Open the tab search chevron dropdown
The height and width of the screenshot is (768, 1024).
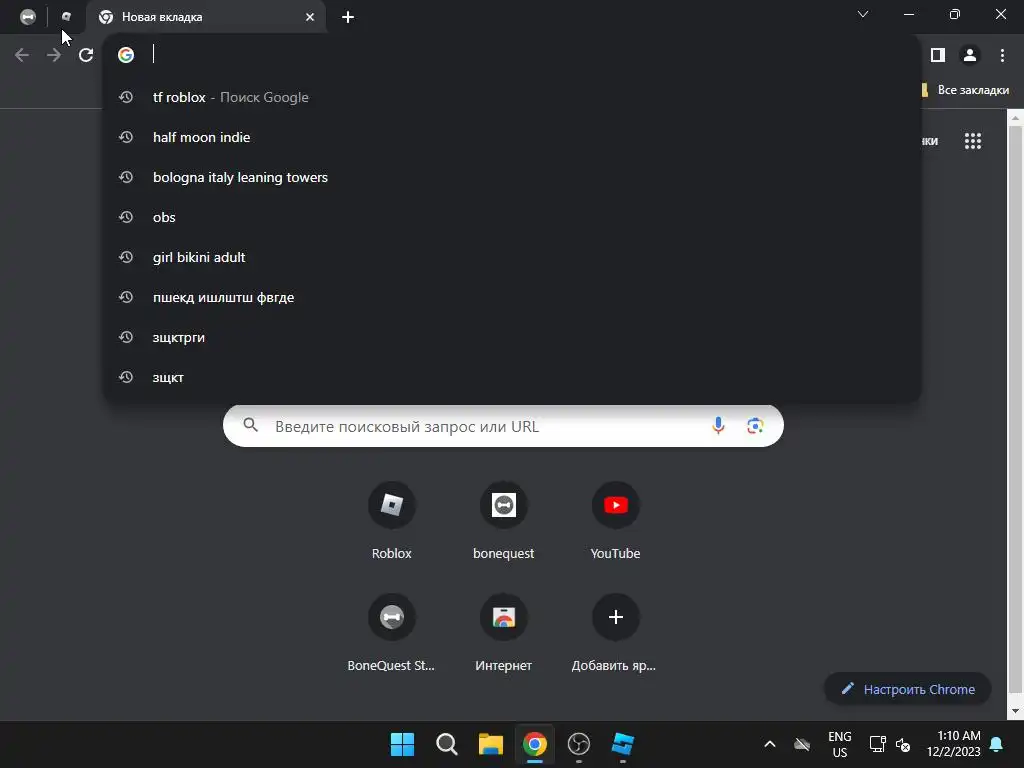pos(863,14)
